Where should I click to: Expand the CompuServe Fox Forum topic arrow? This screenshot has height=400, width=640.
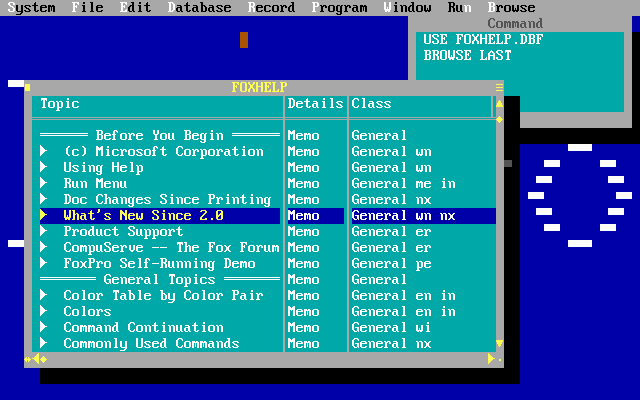pos(44,247)
